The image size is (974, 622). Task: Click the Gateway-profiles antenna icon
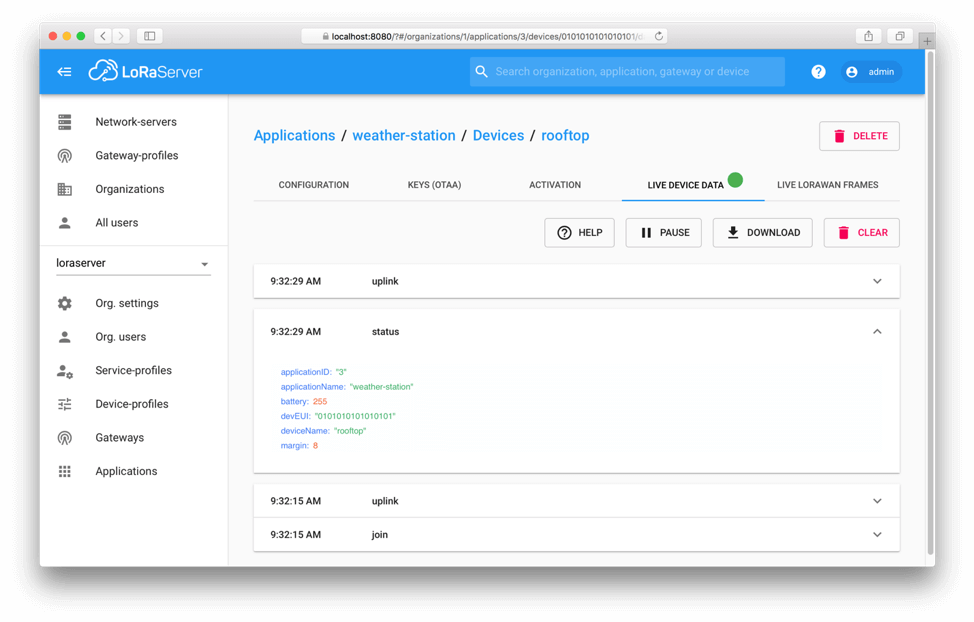(65, 155)
